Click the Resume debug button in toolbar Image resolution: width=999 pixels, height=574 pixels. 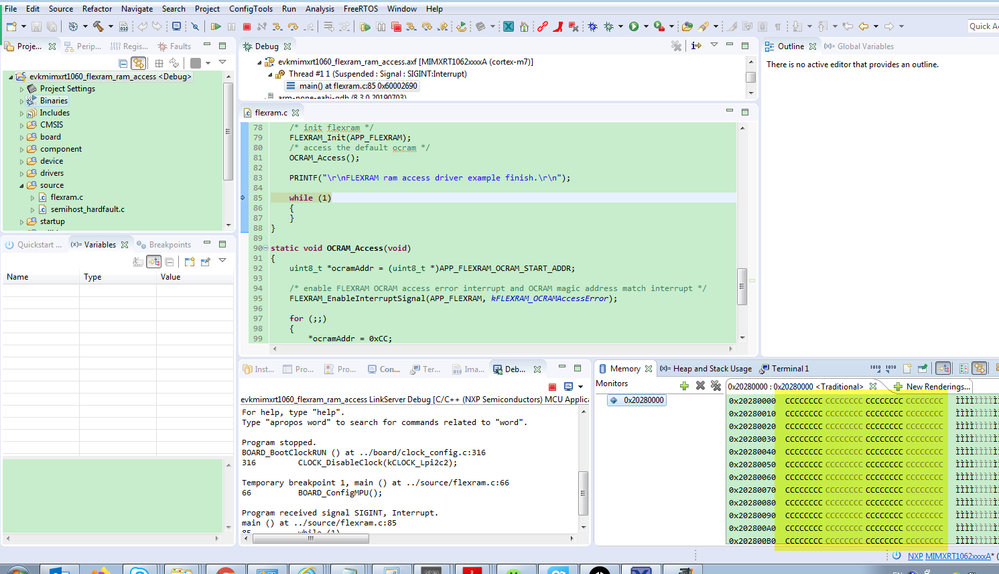[215, 26]
